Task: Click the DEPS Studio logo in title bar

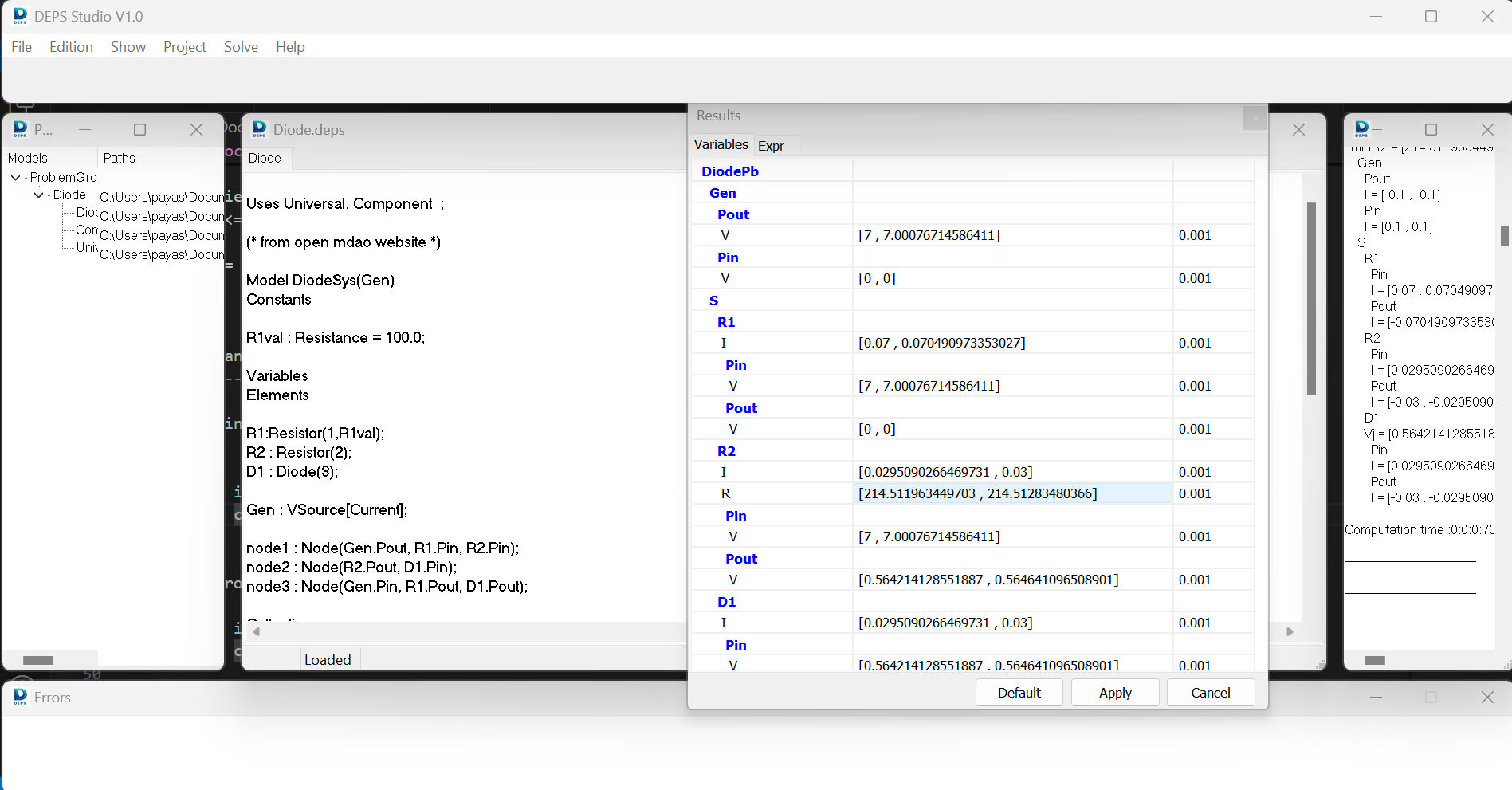Action: tap(20, 16)
